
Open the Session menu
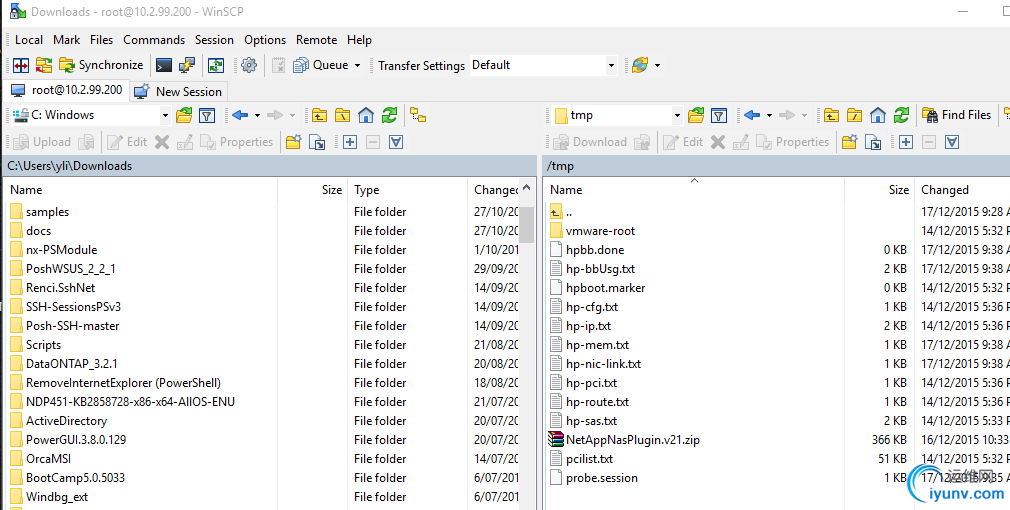(214, 40)
